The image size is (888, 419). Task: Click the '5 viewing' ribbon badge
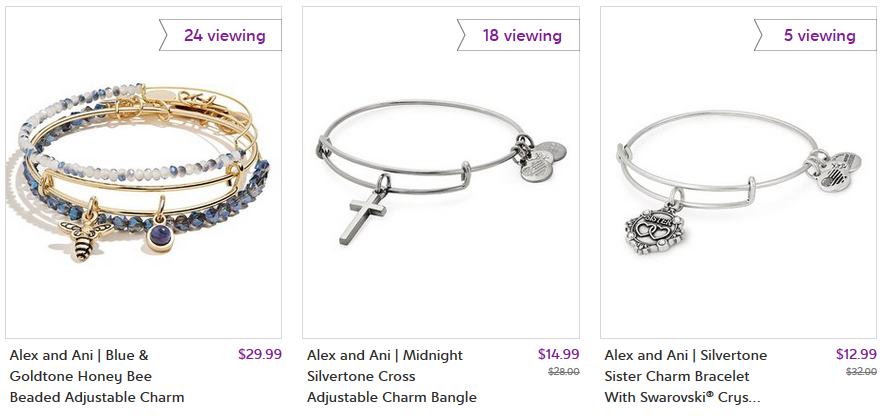pos(816,35)
